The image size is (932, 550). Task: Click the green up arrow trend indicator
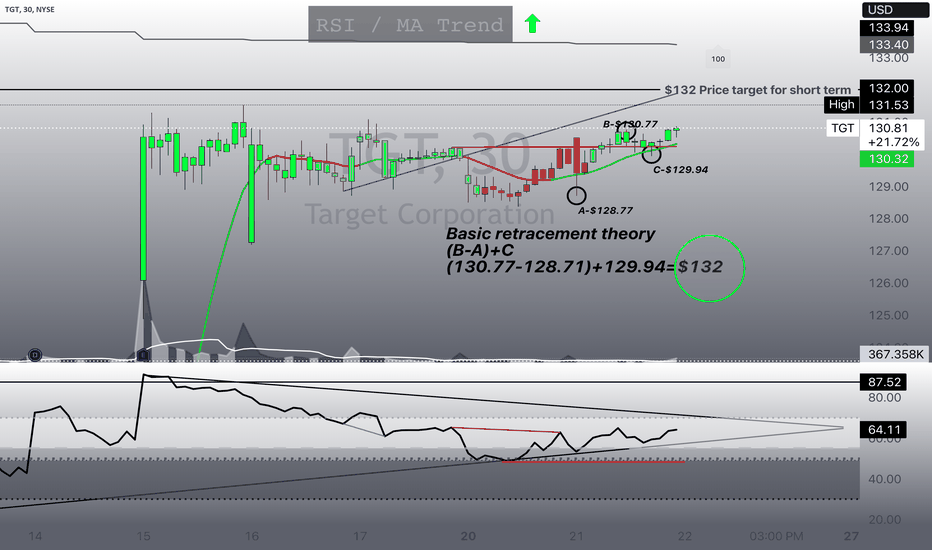click(x=532, y=24)
